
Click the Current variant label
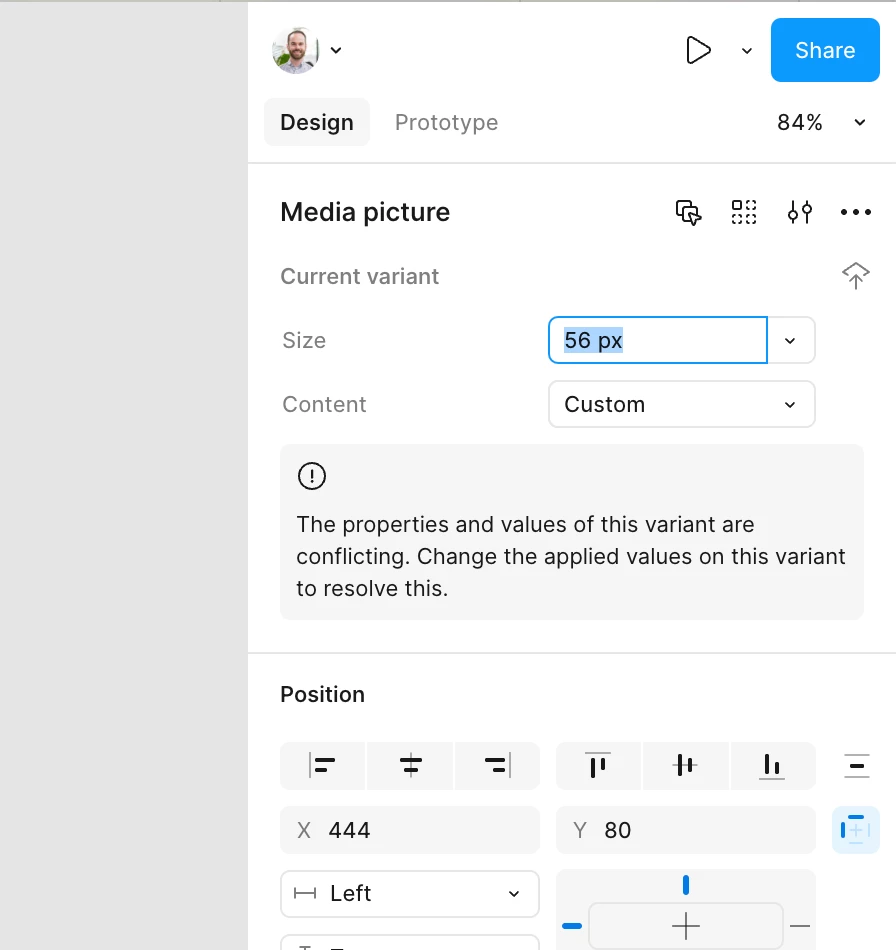tap(359, 276)
